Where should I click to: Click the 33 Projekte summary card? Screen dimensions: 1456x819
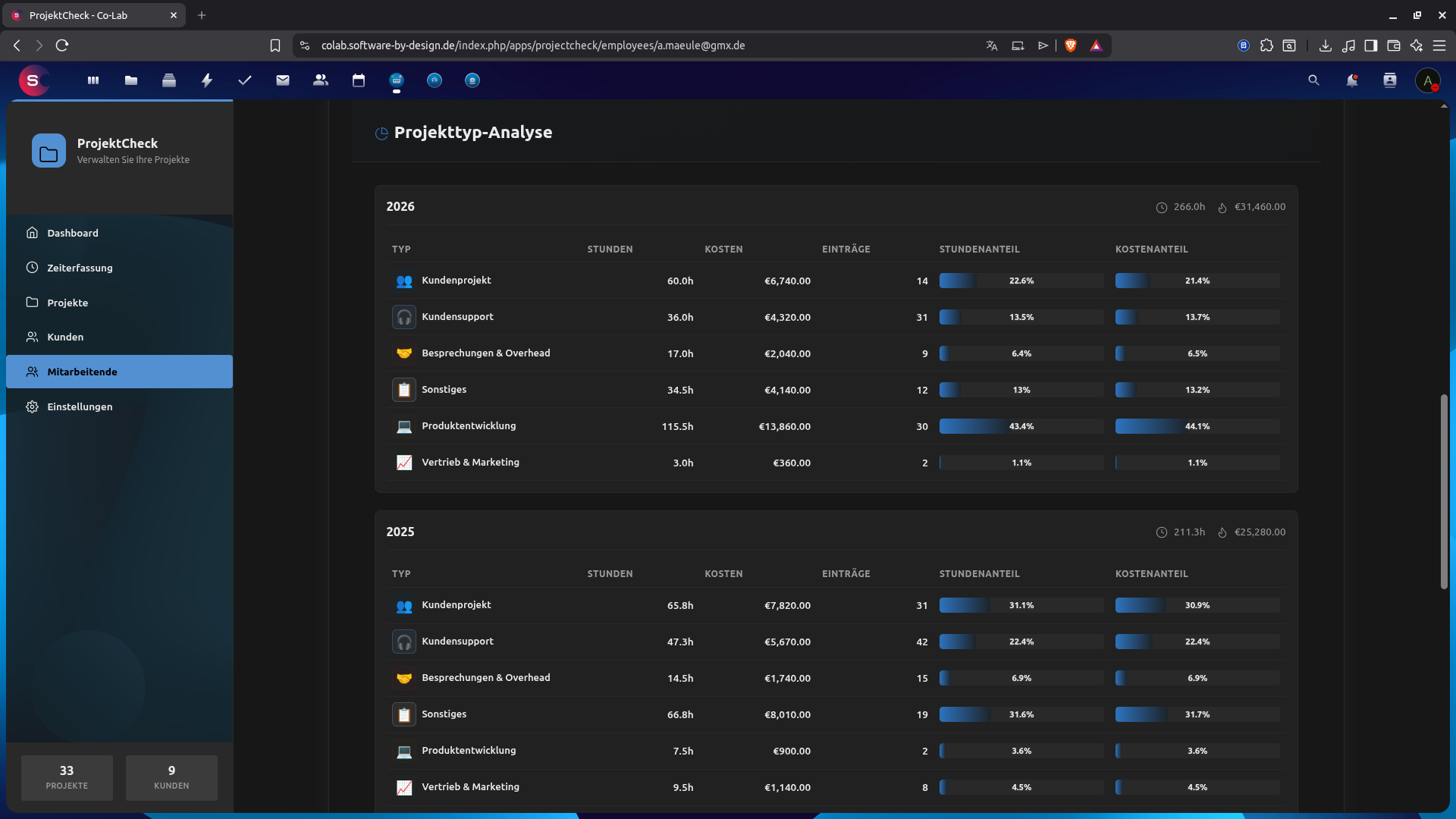click(67, 777)
